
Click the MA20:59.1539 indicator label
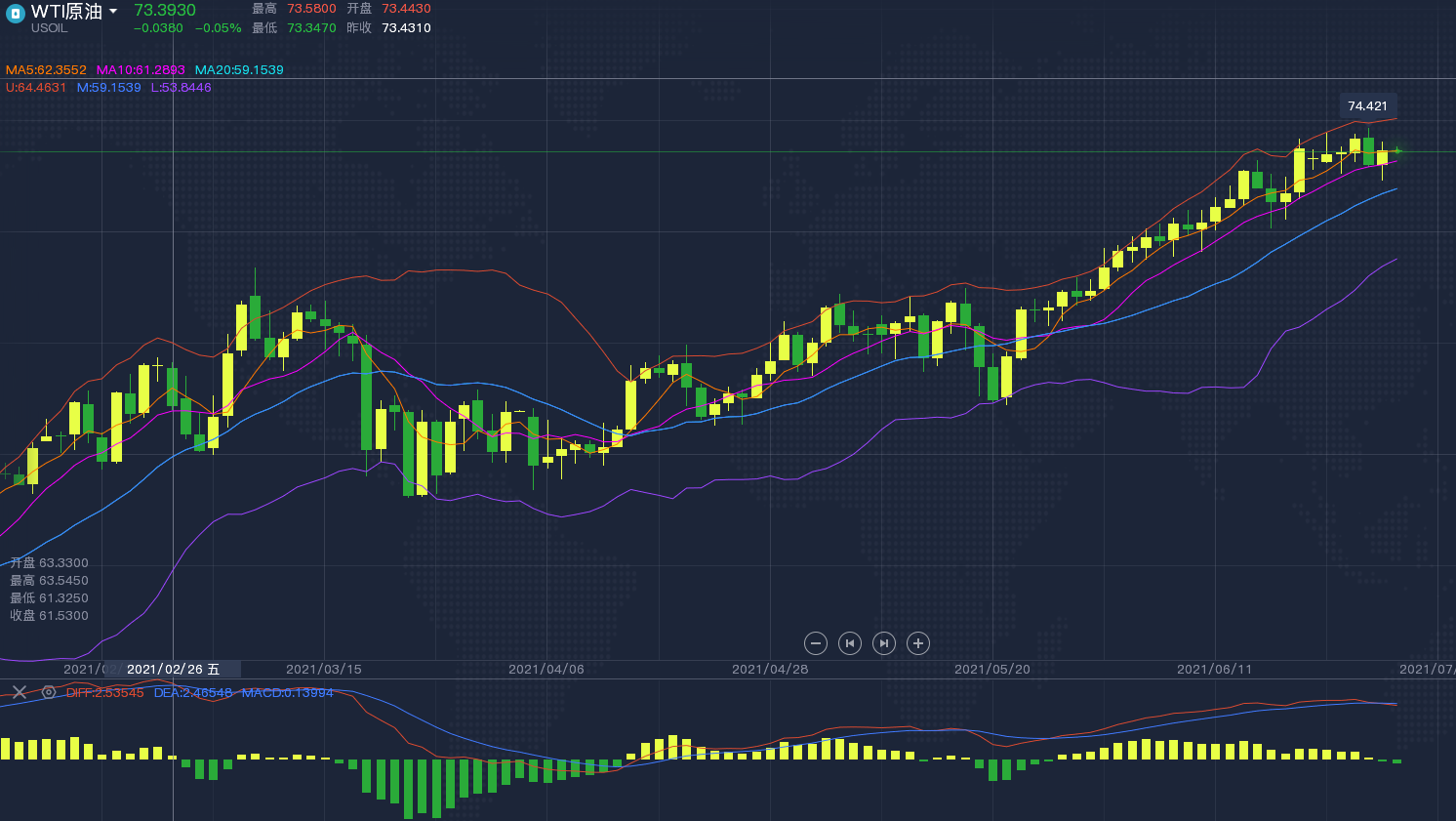239,70
